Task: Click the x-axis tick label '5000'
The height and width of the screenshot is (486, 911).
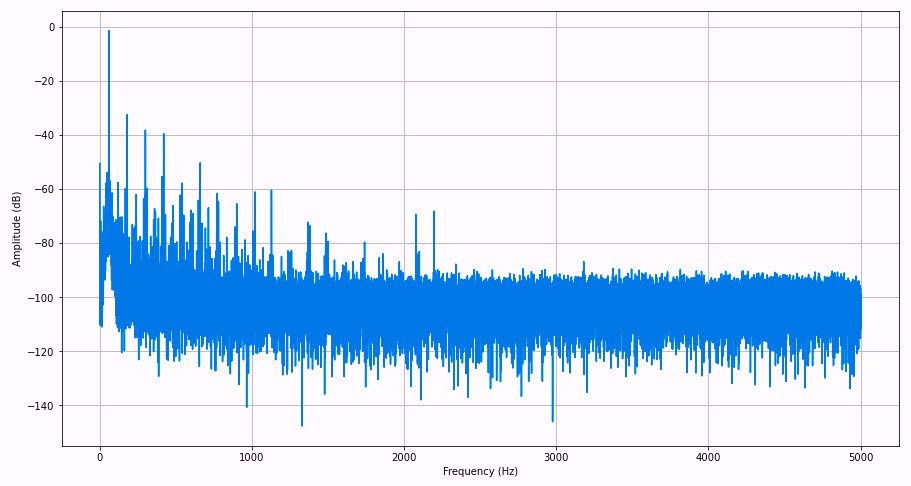Action: pos(861,458)
